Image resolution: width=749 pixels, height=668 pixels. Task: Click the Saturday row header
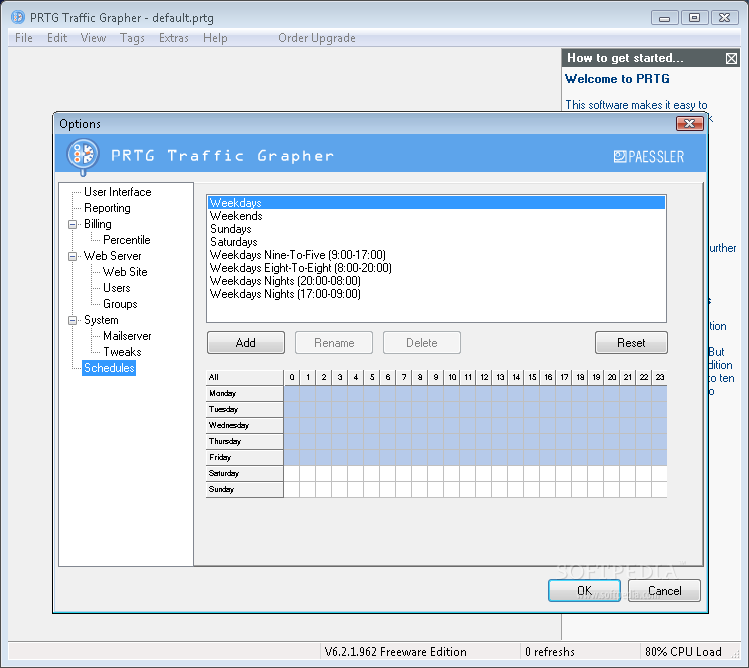pyautogui.click(x=245, y=474)
